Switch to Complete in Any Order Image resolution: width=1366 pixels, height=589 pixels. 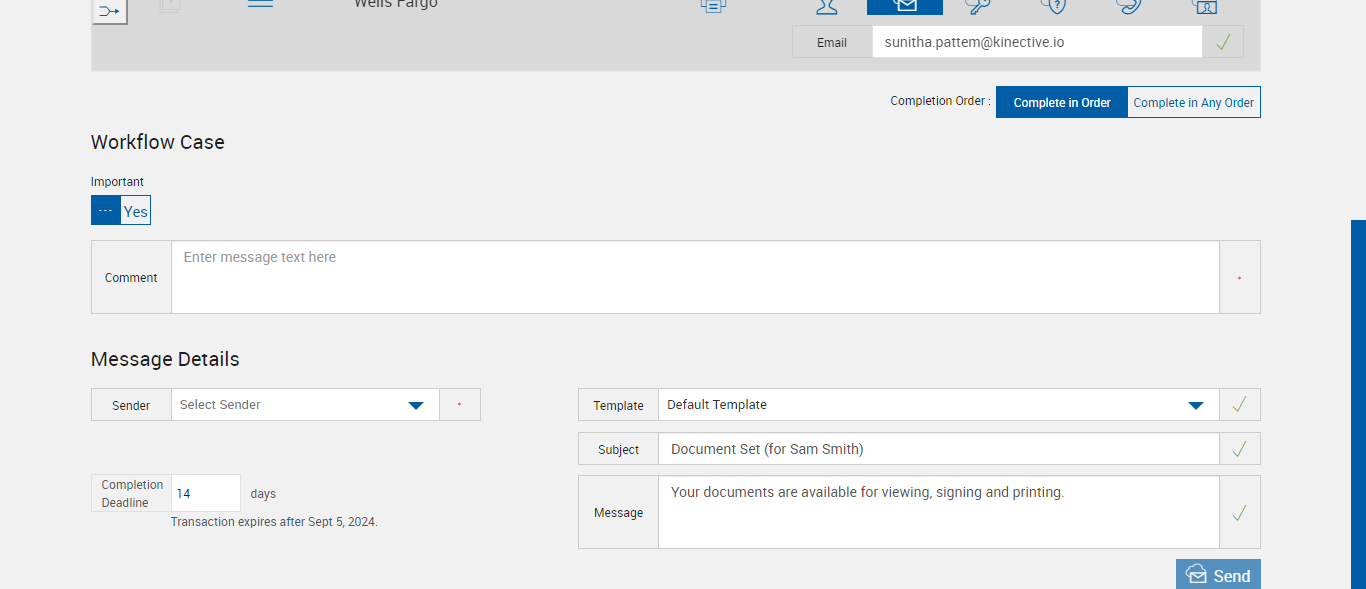click(x=1193, y=103)
